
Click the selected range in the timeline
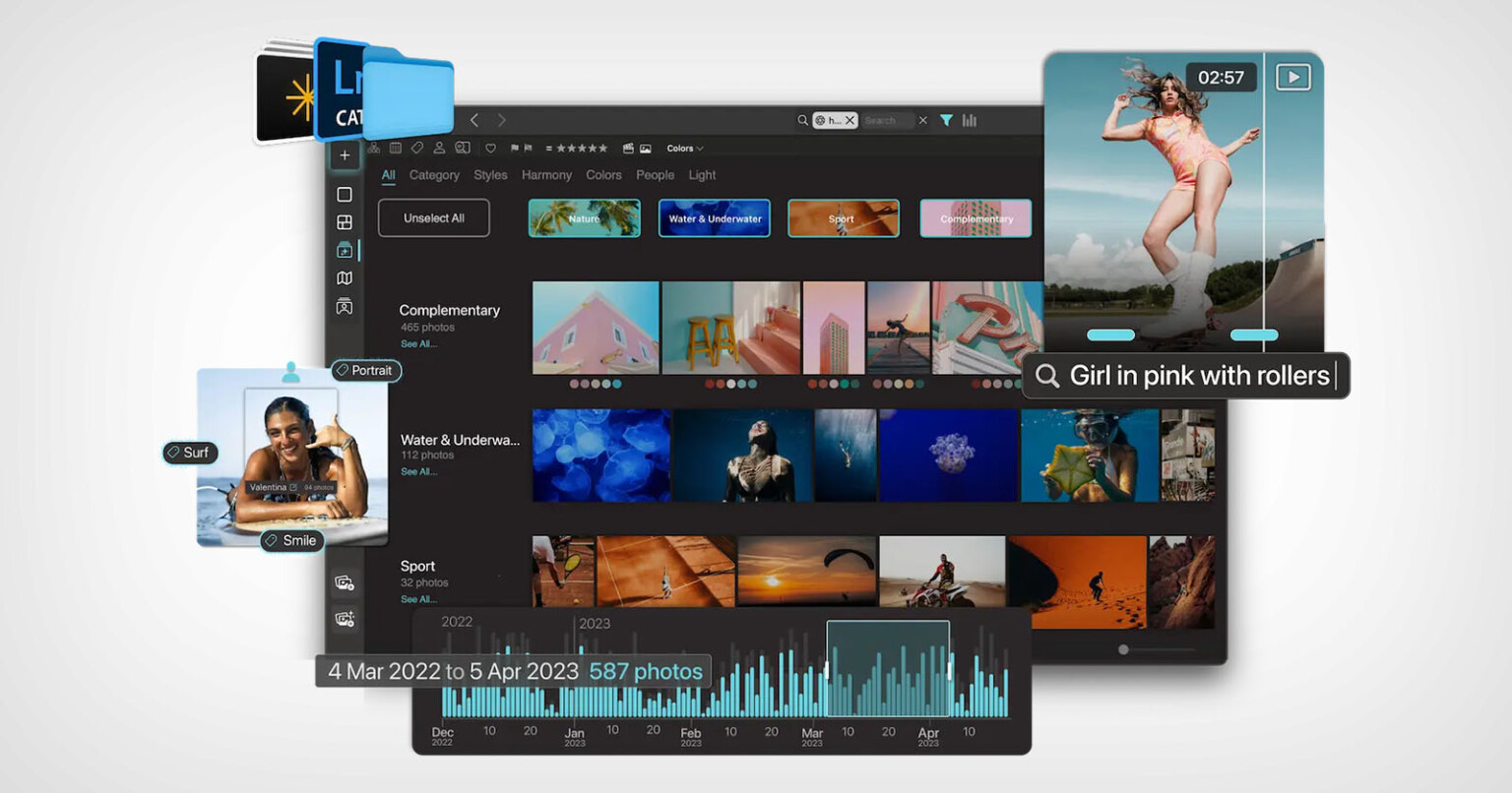click(888, 669)
